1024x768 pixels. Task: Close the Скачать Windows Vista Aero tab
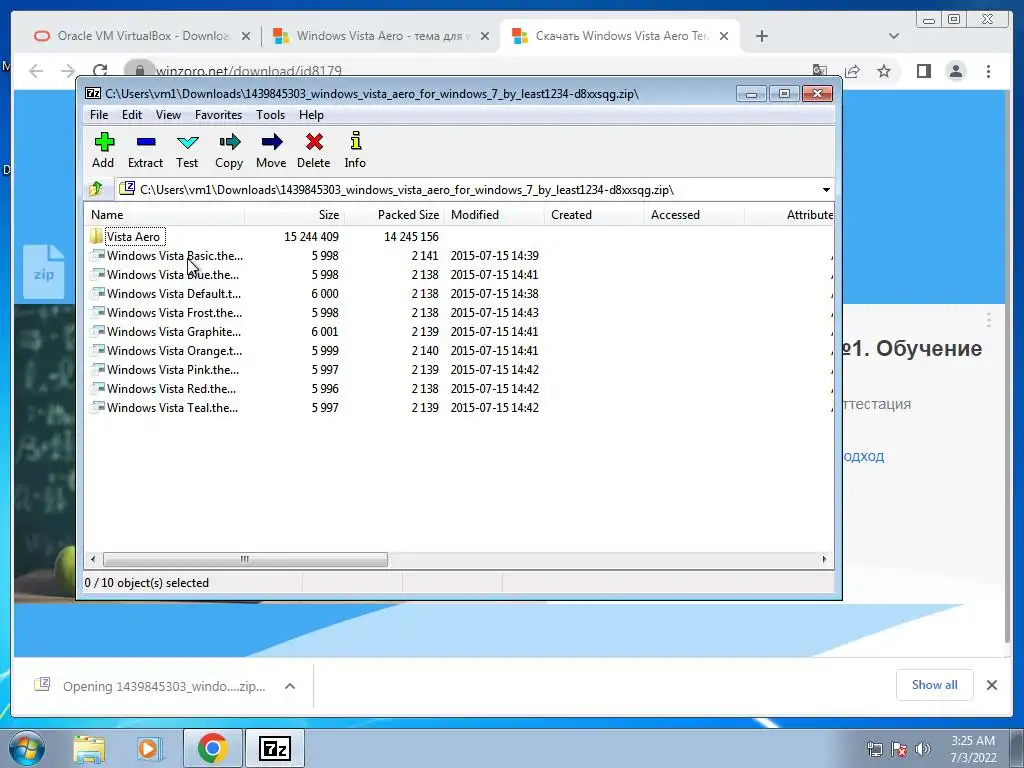724,36
